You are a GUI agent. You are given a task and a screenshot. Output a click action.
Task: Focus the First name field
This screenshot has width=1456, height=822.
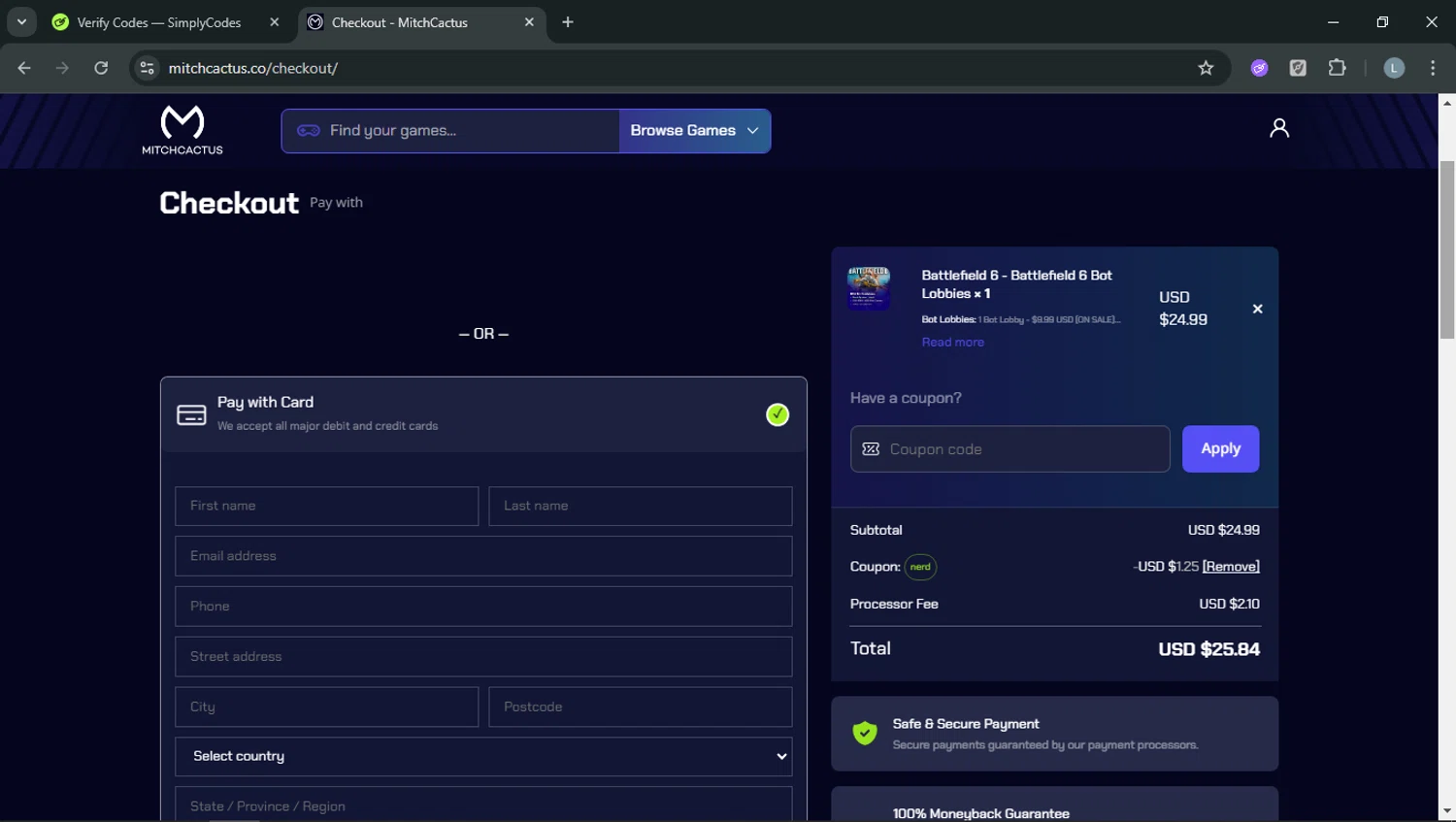(x=326, y=506)
